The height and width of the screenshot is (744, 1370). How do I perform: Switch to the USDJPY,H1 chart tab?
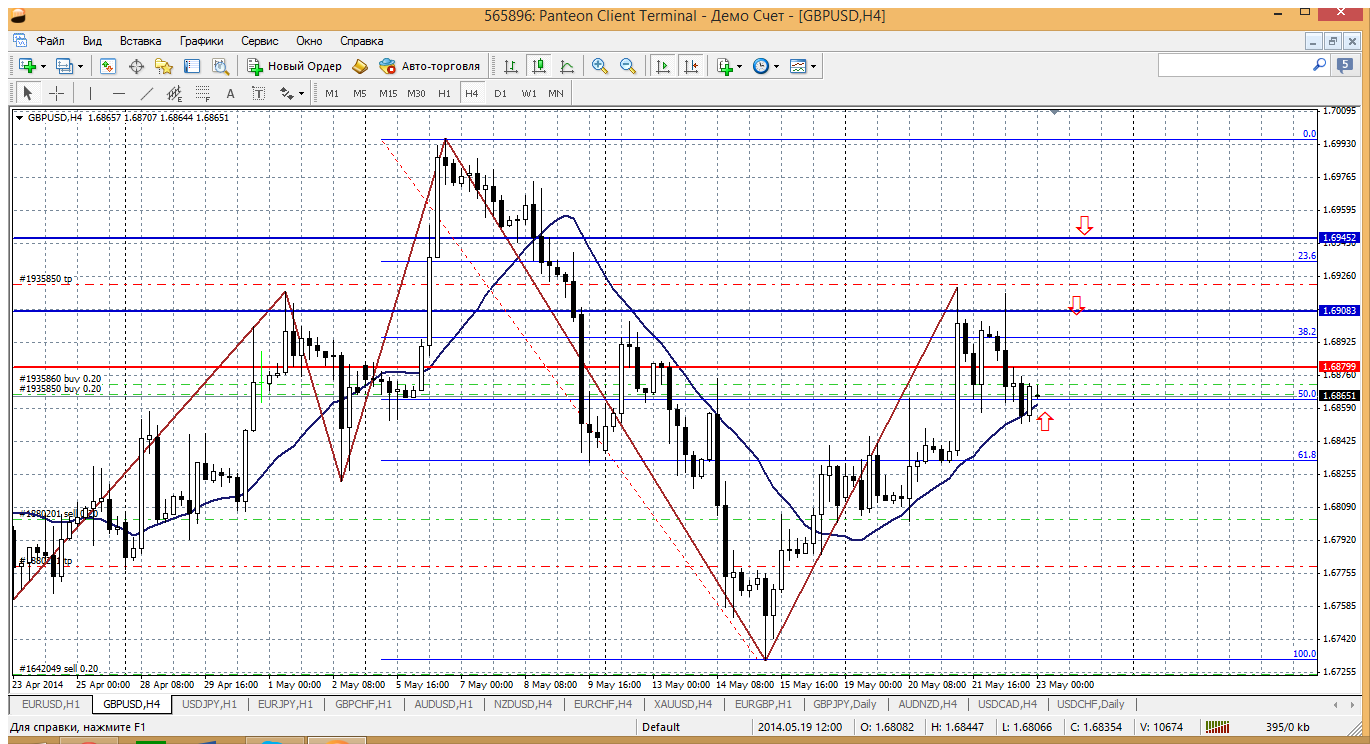coord(209,705)
